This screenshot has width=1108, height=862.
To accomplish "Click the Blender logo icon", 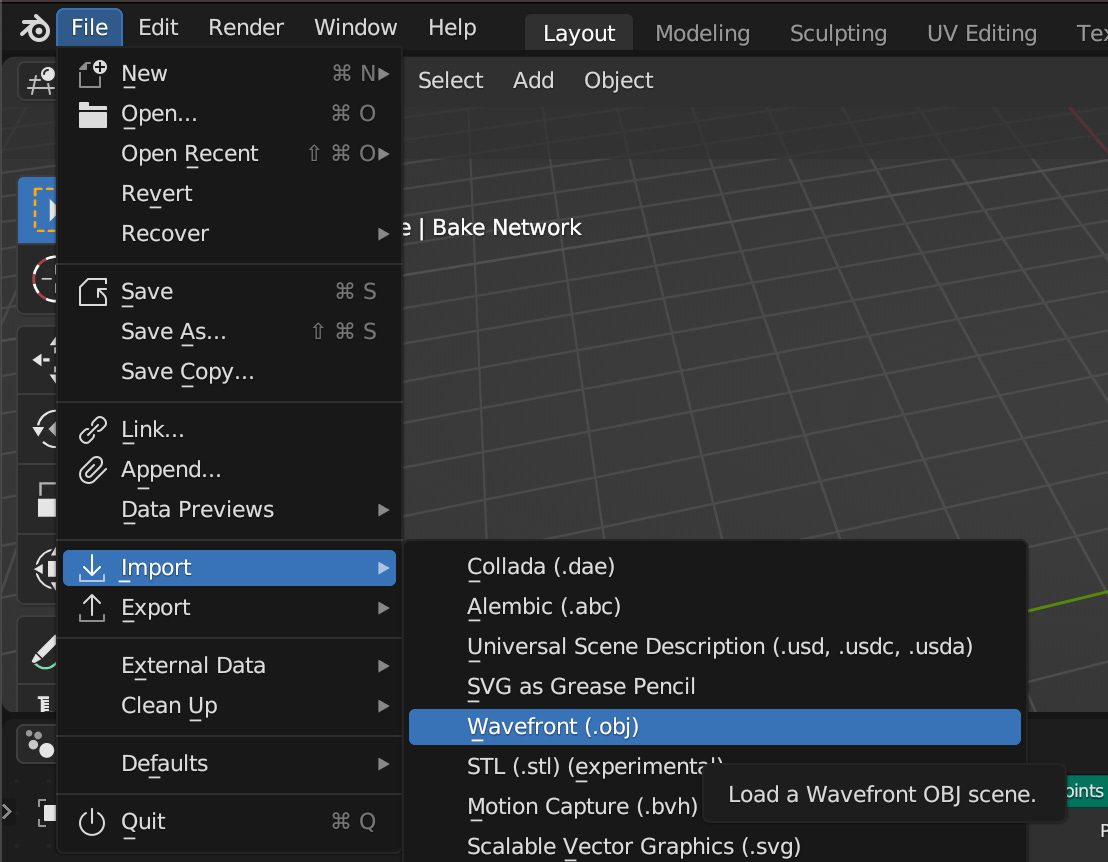I will (x=34, y=28).
